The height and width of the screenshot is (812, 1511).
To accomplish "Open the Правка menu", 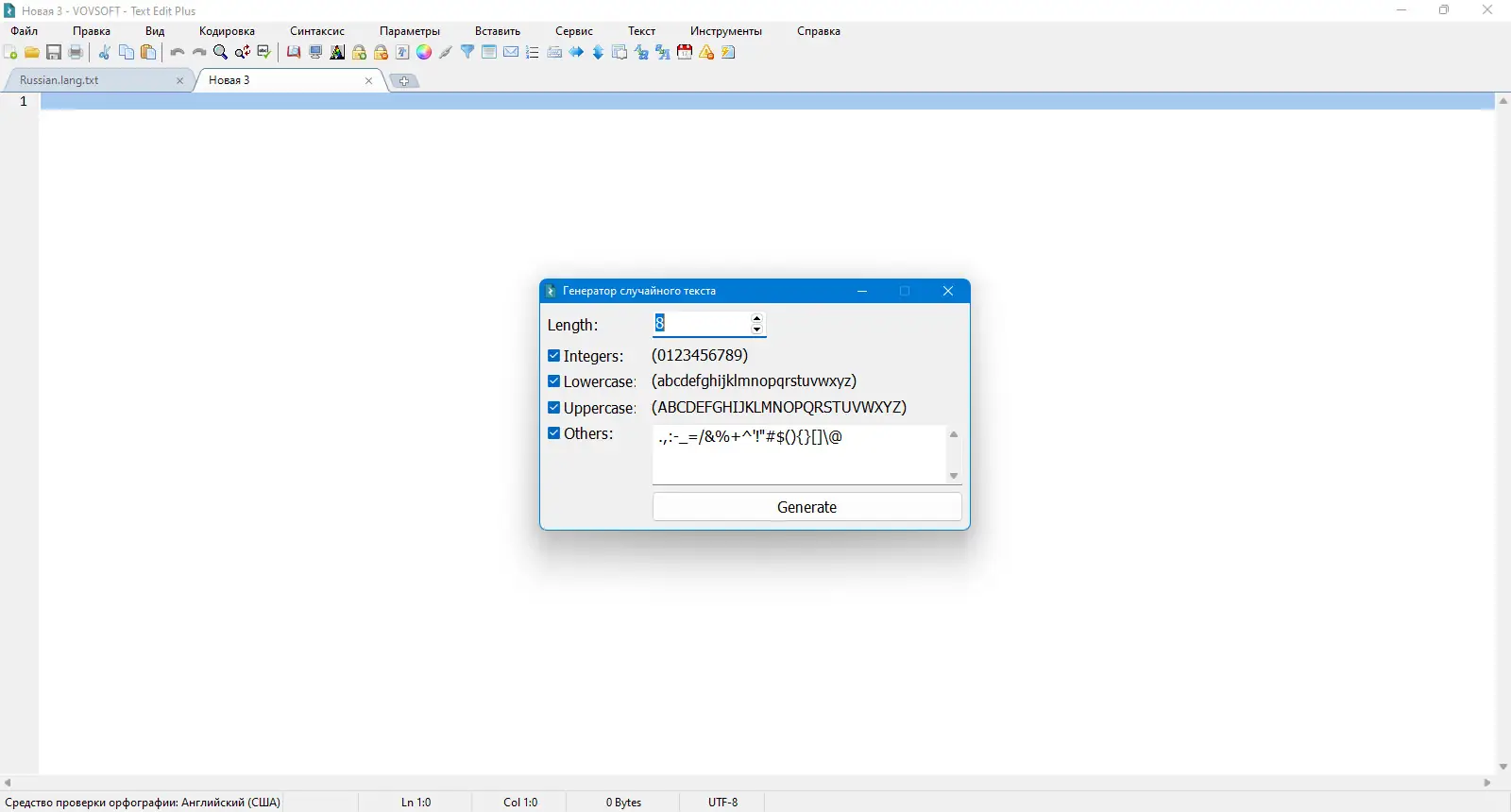I will click(92, 31).
